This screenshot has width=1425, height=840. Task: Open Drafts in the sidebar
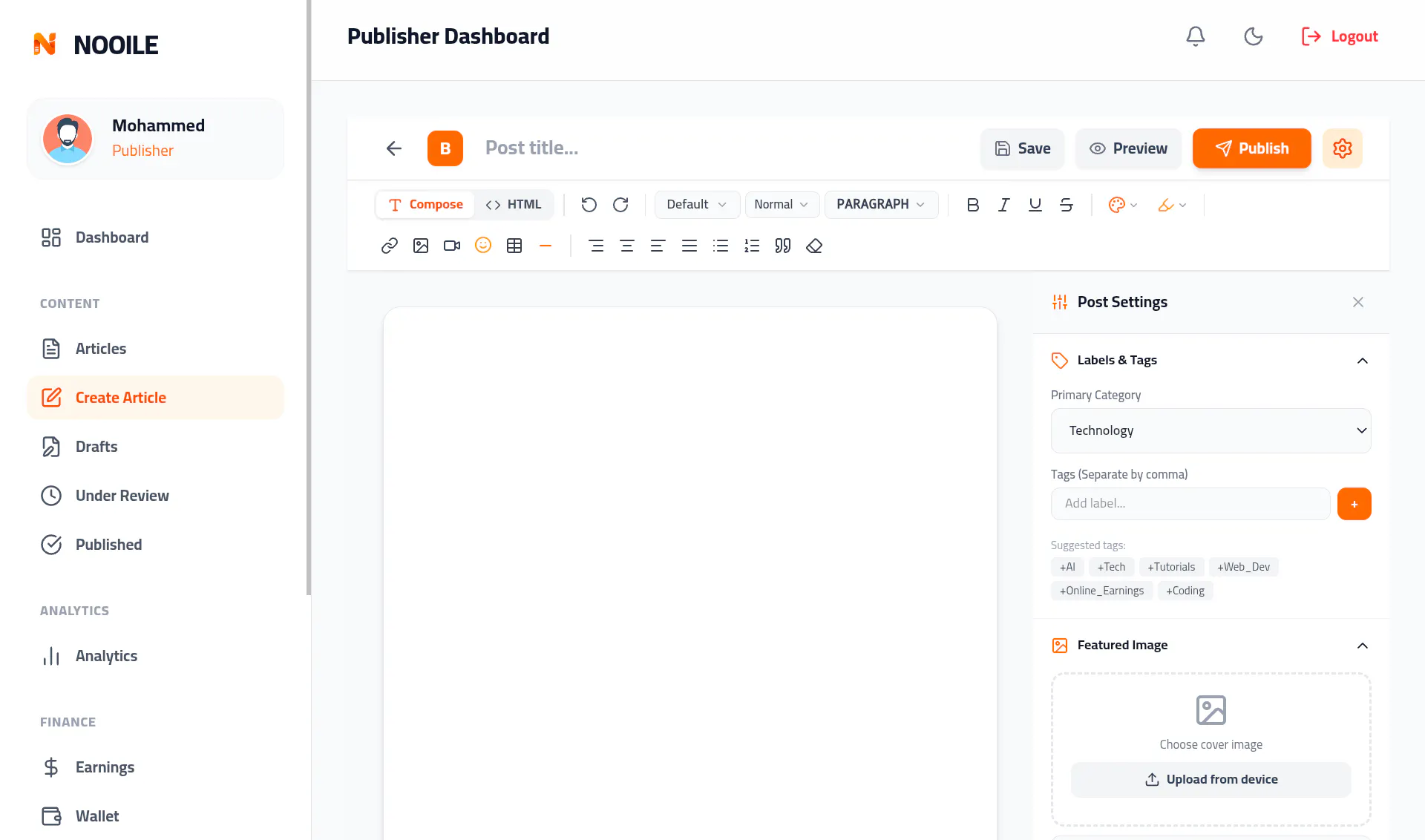[155, 447]
